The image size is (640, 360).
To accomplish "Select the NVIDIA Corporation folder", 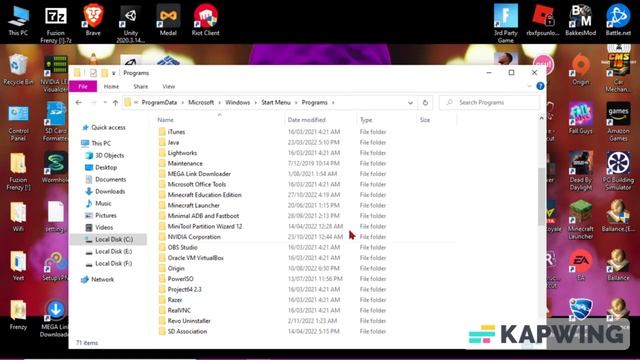I will (x=306, y=237).
